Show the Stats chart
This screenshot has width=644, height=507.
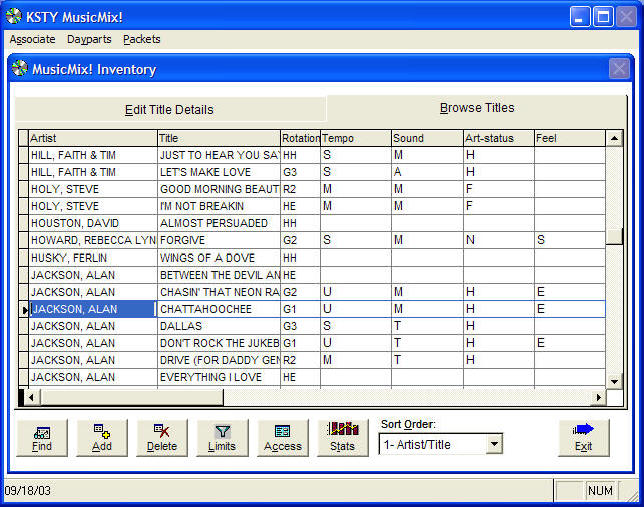click(x=343, y=438)
